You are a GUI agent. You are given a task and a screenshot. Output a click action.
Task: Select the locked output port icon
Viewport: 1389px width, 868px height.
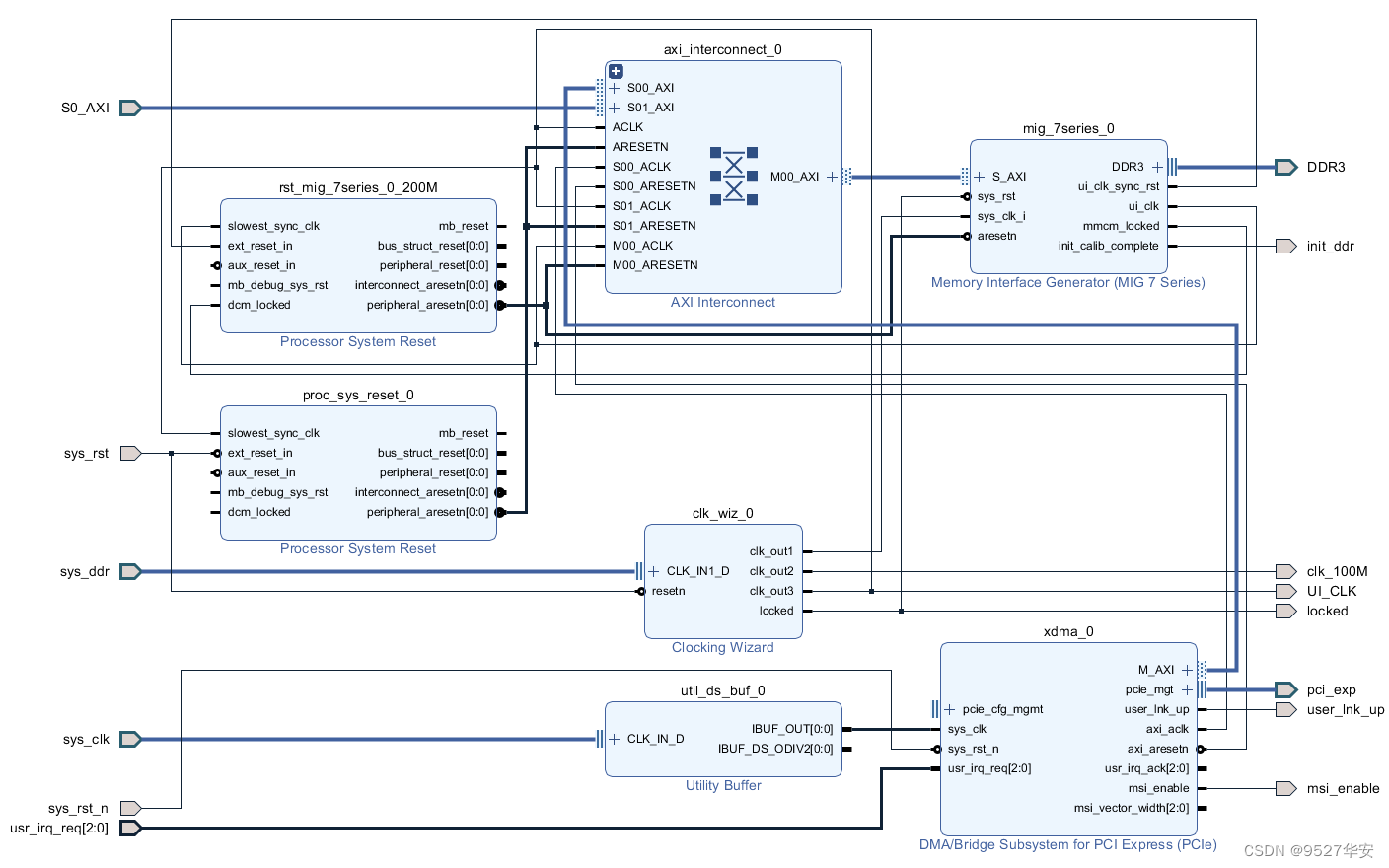[x=1285, y=611]
